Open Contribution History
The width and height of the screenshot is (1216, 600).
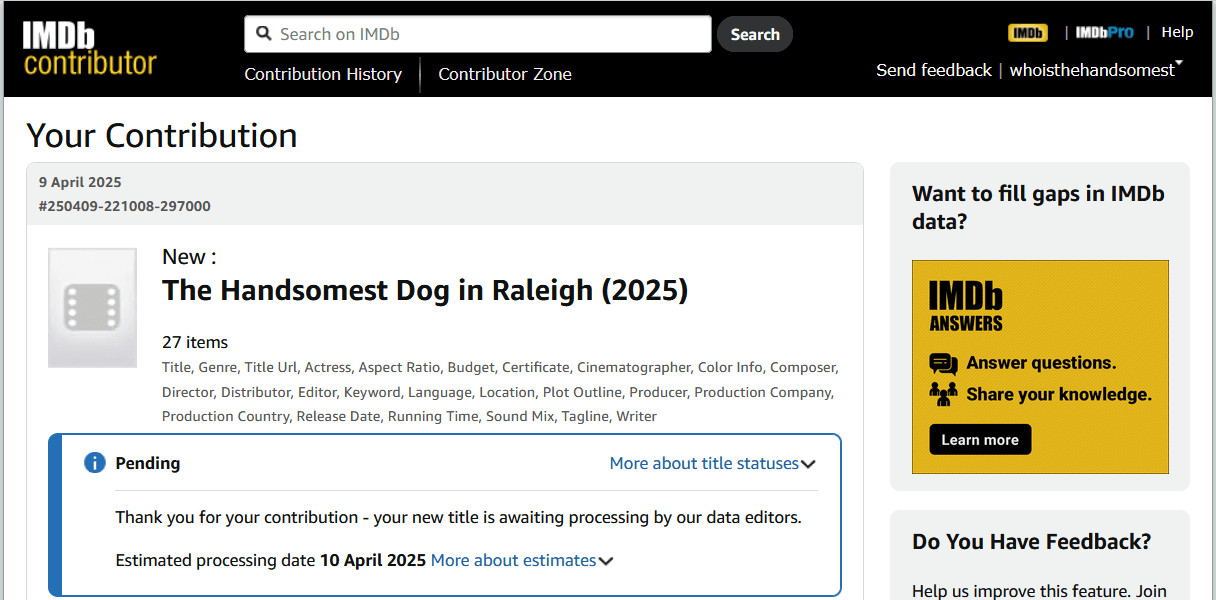click(x=323, y=74)
